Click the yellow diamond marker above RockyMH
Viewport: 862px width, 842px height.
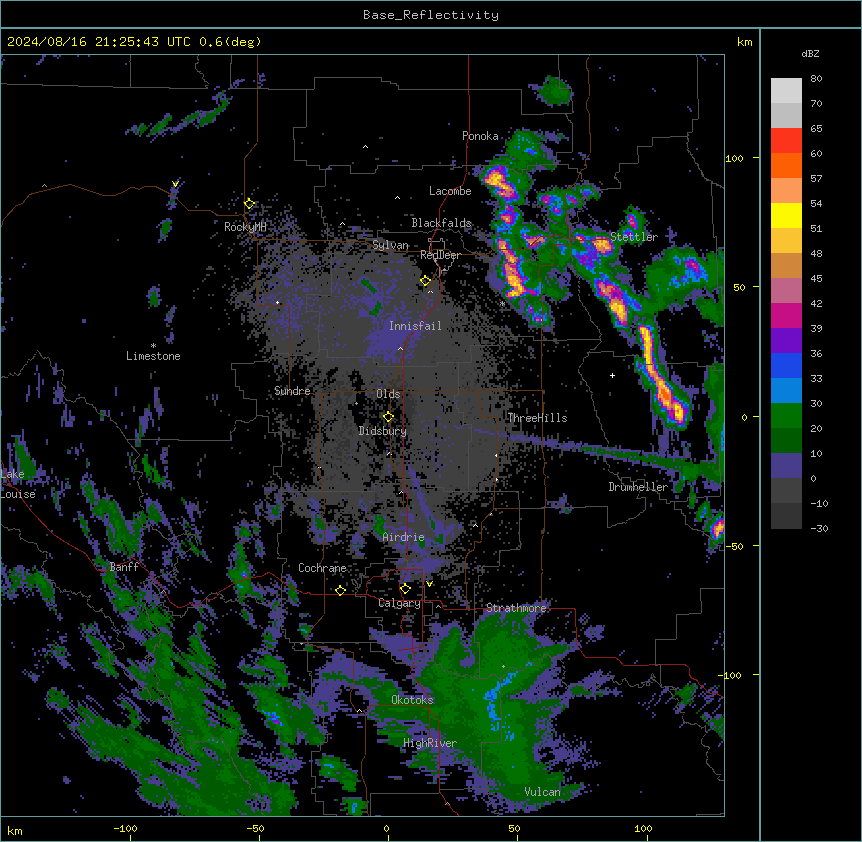(x=250, y=204)
